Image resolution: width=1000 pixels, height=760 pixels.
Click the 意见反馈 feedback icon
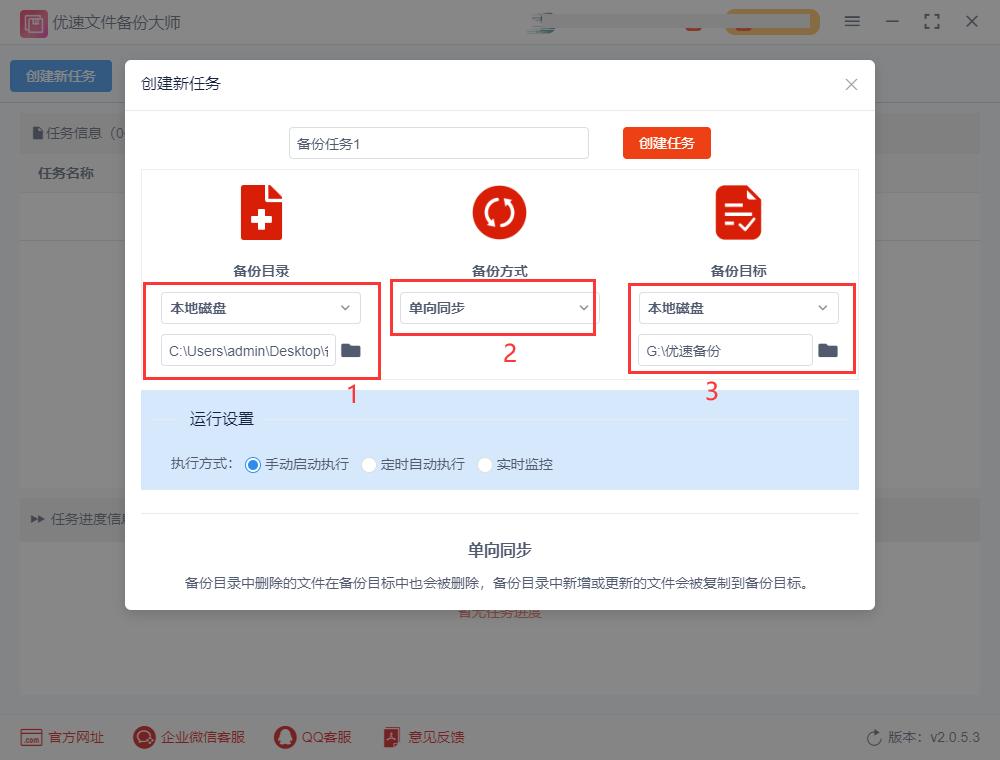[390, 737]
